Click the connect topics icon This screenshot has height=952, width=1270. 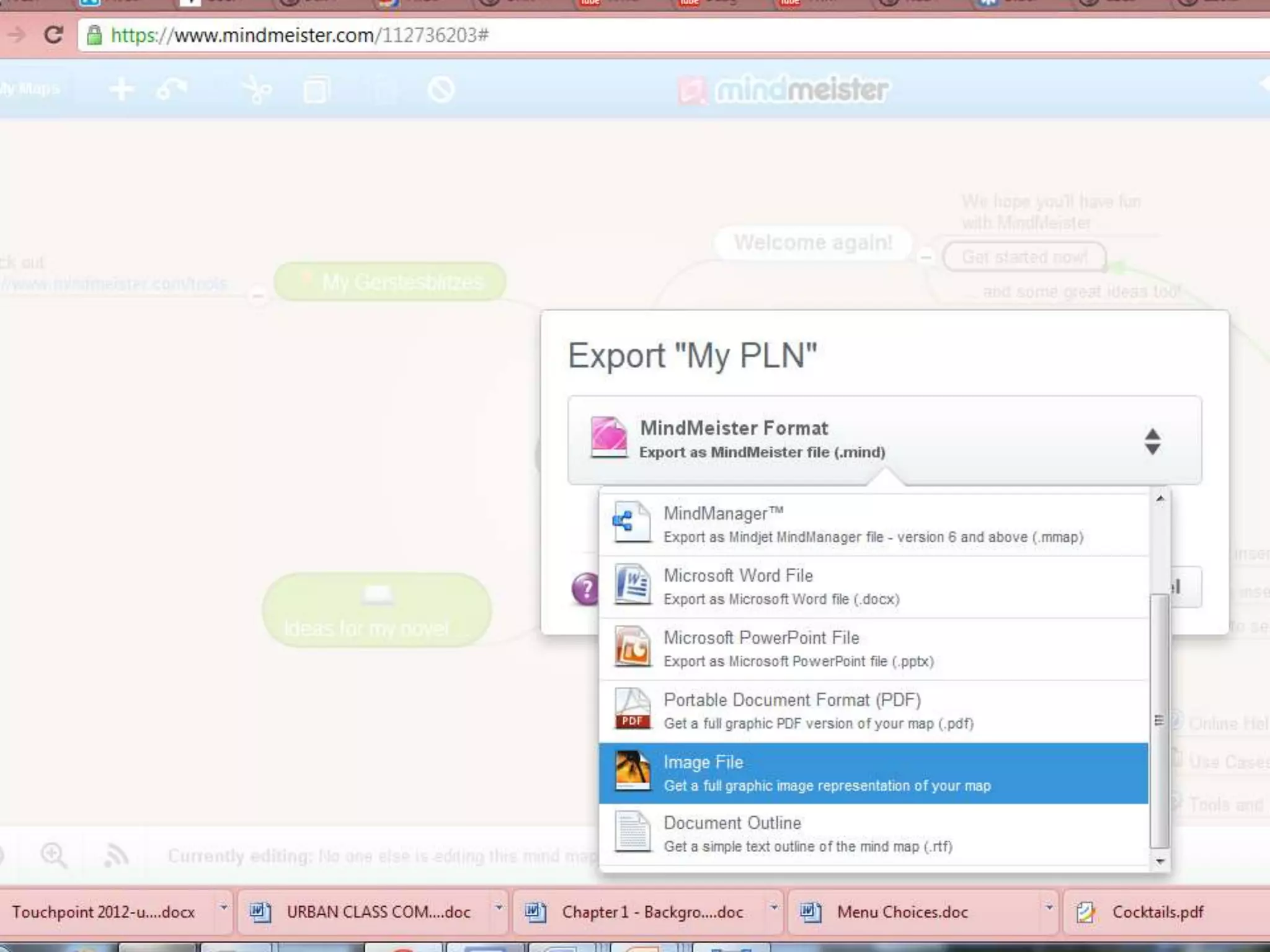tap(172, 89)
